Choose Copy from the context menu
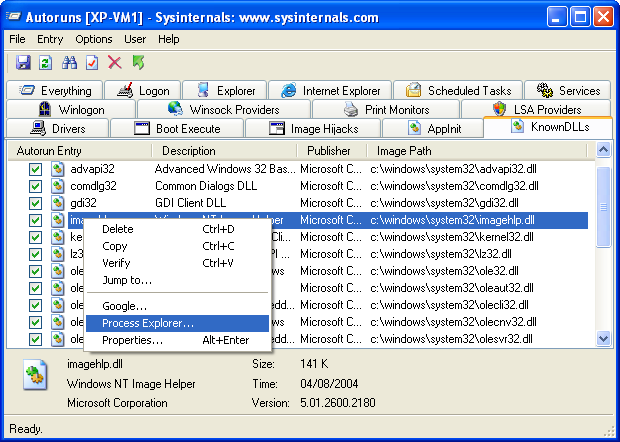Image resolution: width=620 pixels, height=442 pixels. (177, 246)
